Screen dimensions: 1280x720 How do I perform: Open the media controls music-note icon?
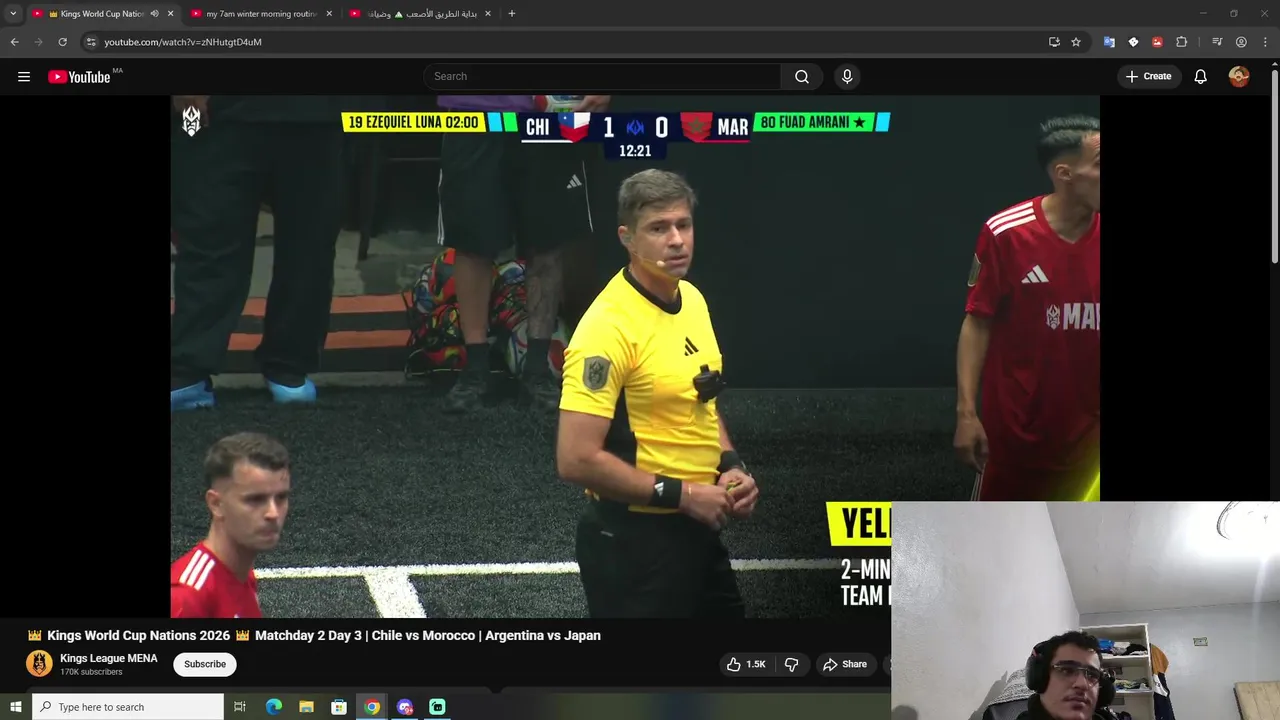pos(1217,42)
